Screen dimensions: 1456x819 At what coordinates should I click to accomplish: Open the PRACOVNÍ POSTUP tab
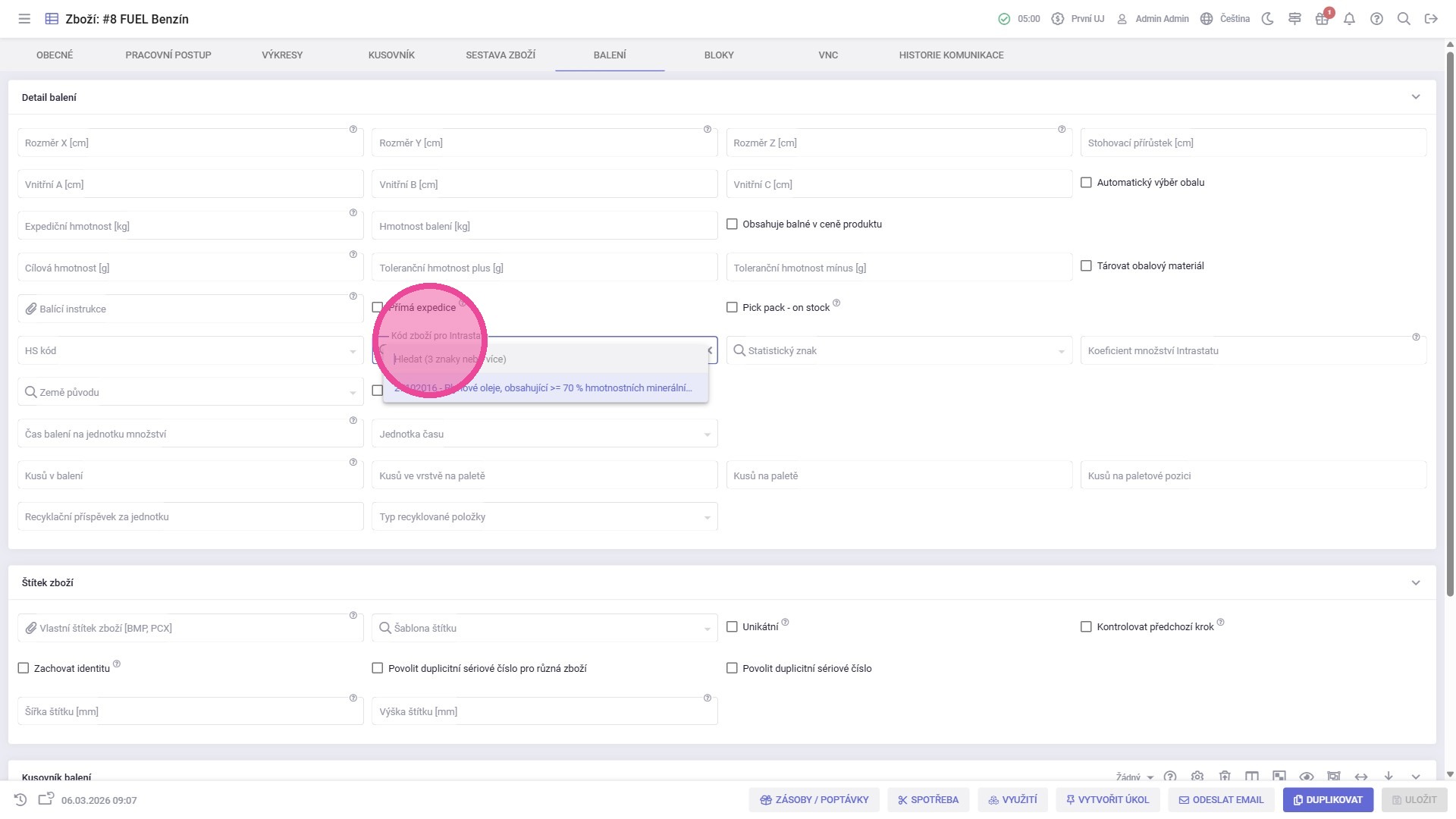coord(168,55)
